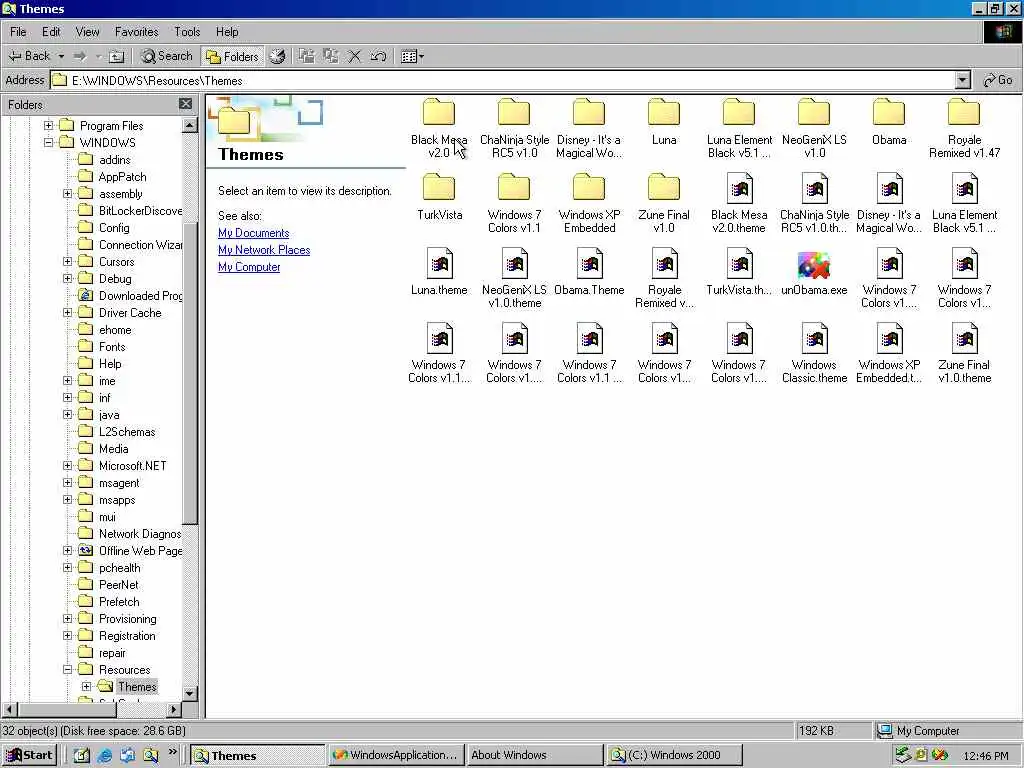Click the address bar path field
This screenshot has height=768, width=1024.
[x=503, y=80]
